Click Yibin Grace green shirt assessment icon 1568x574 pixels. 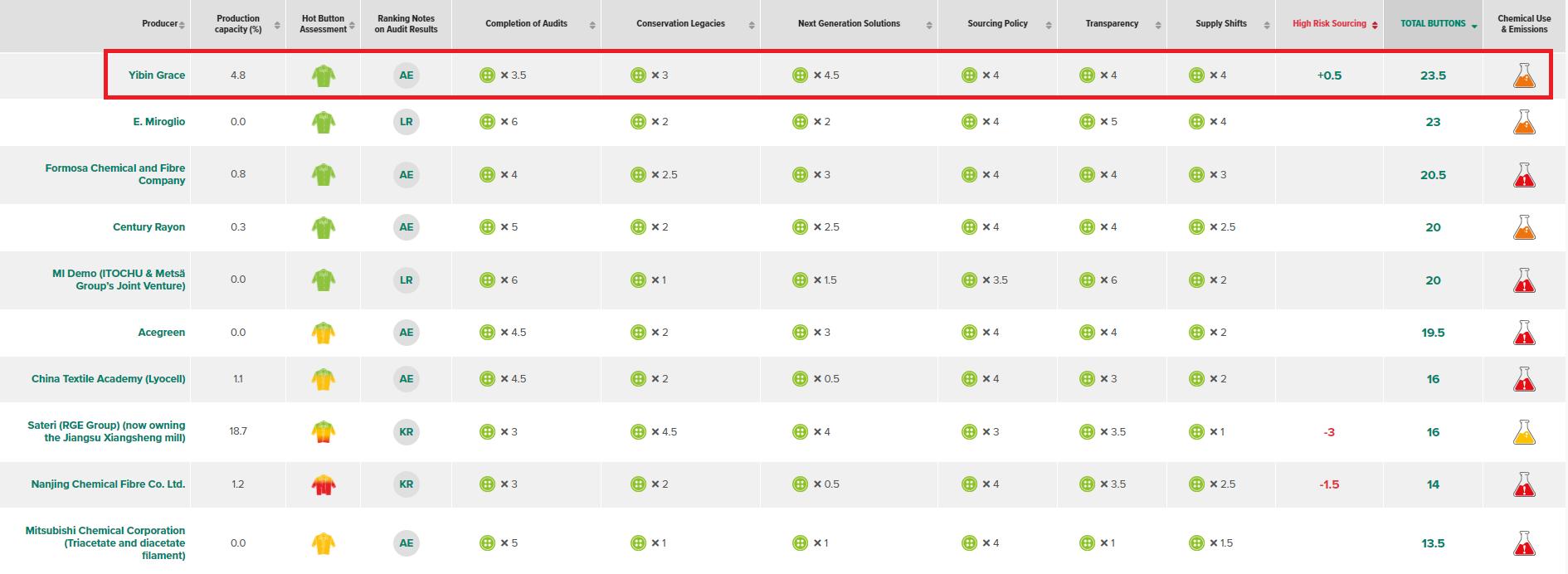[x=323, y=75]
